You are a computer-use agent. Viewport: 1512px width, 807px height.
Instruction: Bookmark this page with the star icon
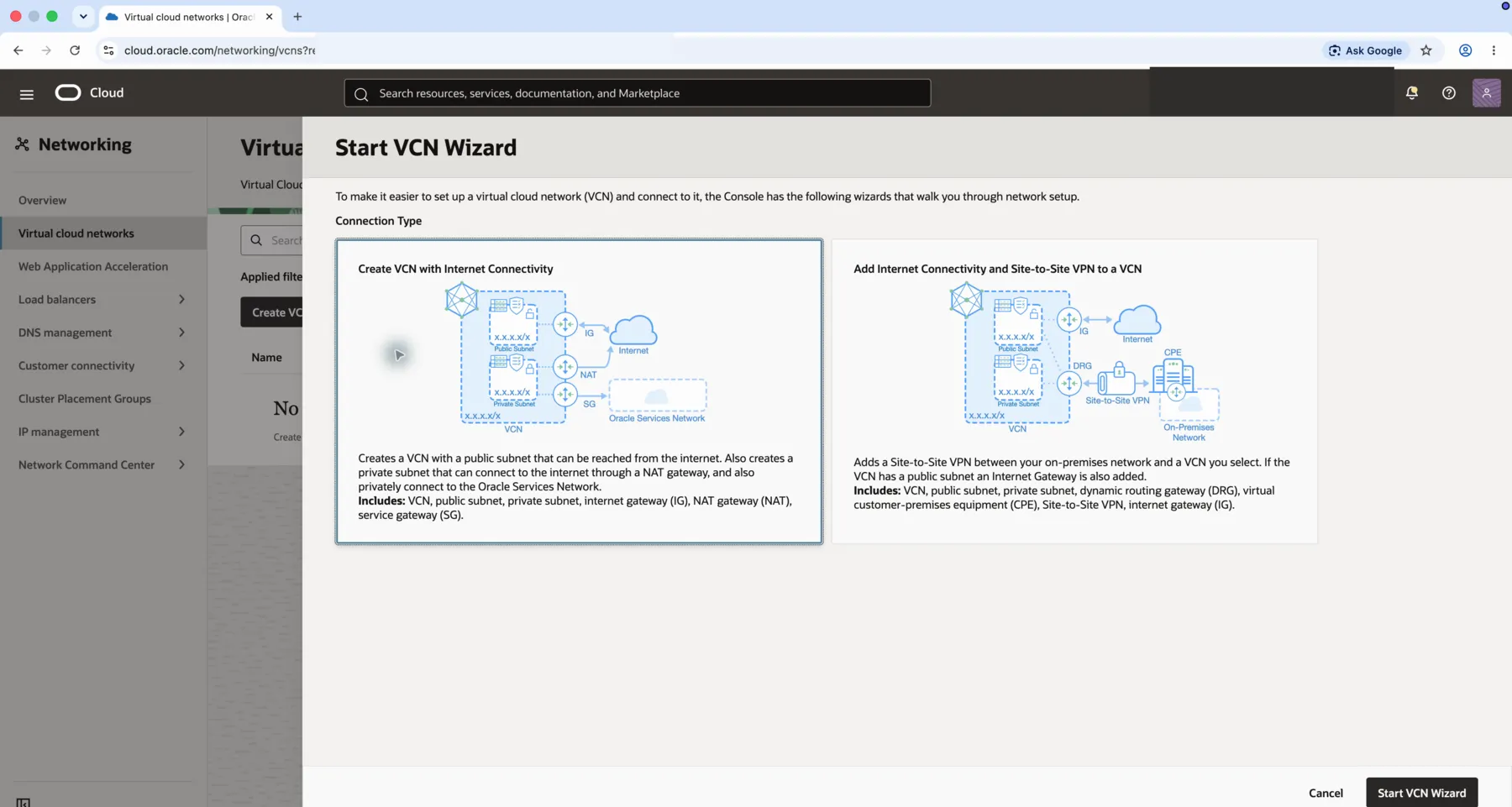tap(1426, 50)
